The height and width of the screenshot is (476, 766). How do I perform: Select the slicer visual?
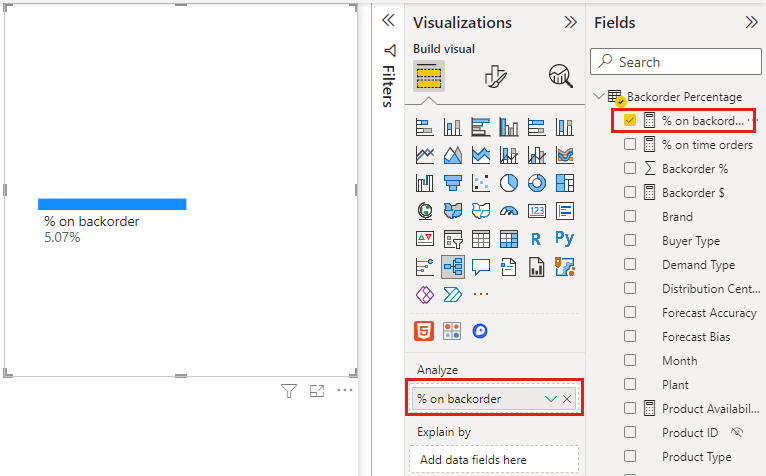coord(452,239)
